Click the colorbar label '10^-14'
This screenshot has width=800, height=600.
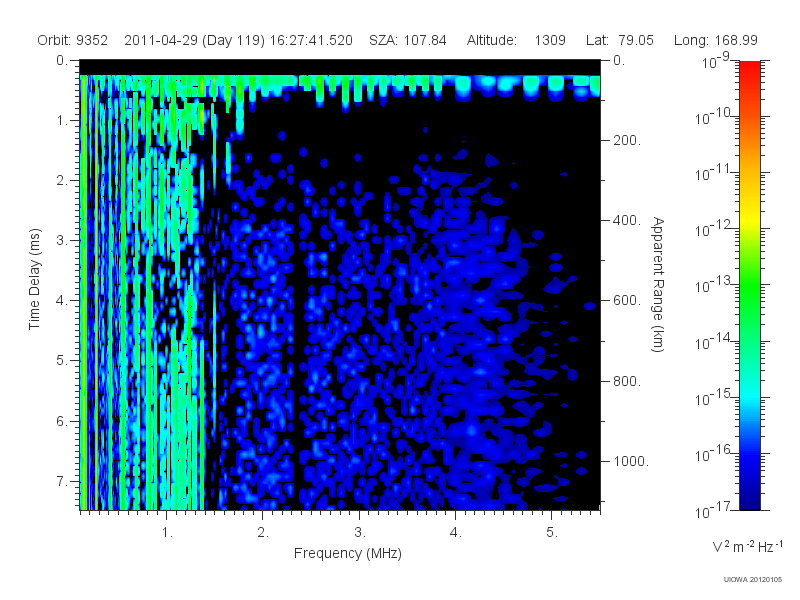tap(715, 342)
